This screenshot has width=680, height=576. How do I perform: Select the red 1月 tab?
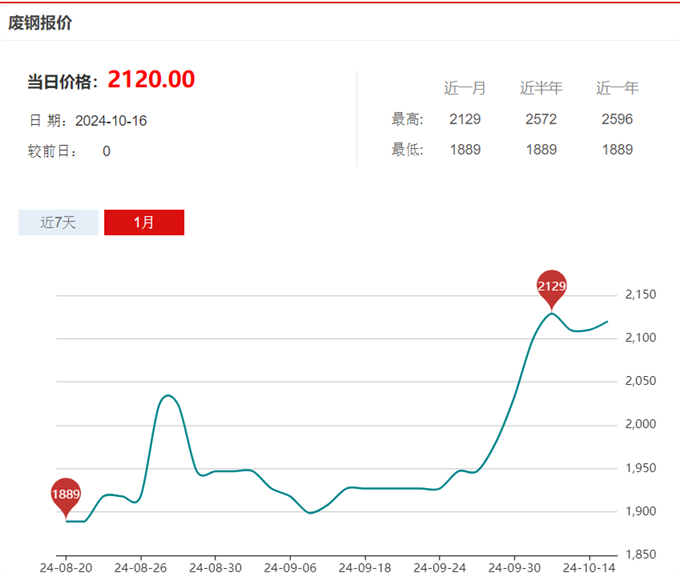pos(144,222)
